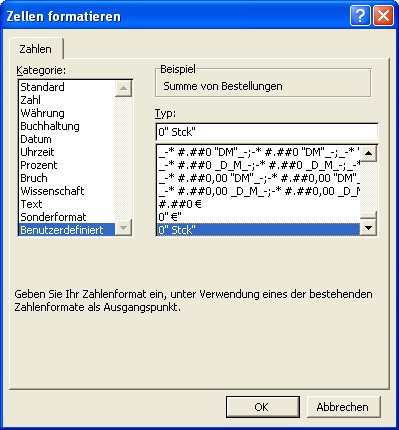The image size is (399, 430).
Task: Open the help question mark button
Action: 360,16
